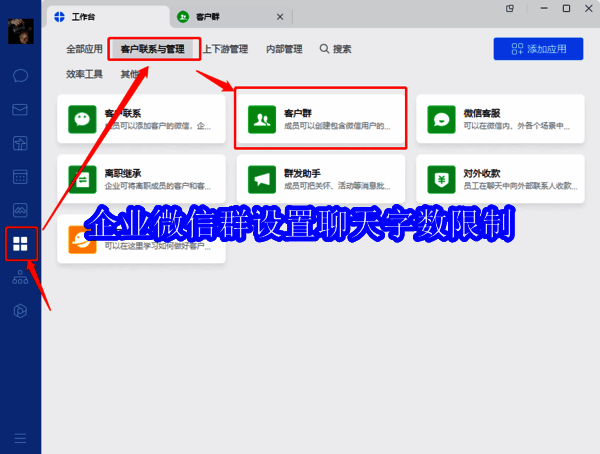Minimize the window

[x=544, y=8]
